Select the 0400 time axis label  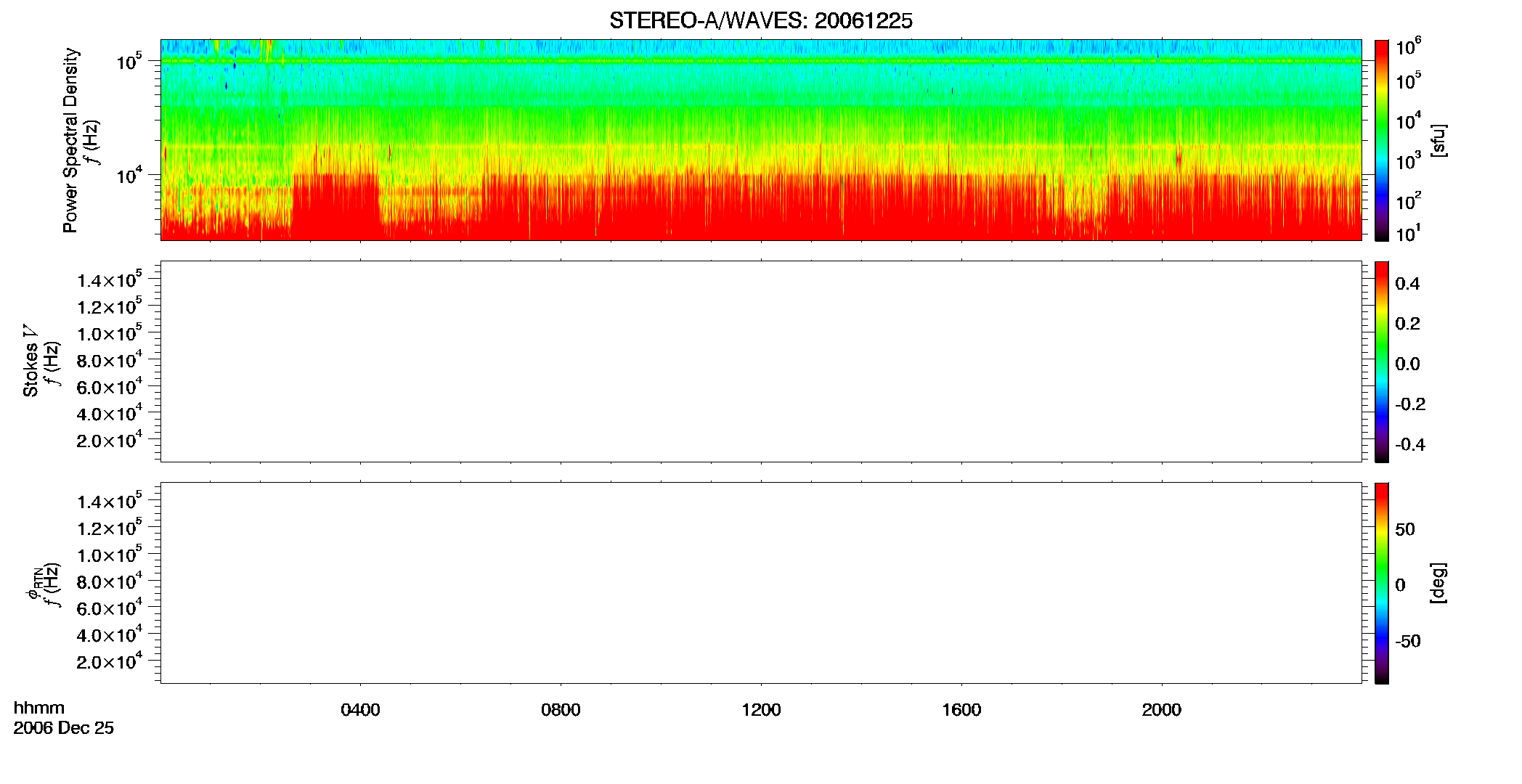pos(360,710)
